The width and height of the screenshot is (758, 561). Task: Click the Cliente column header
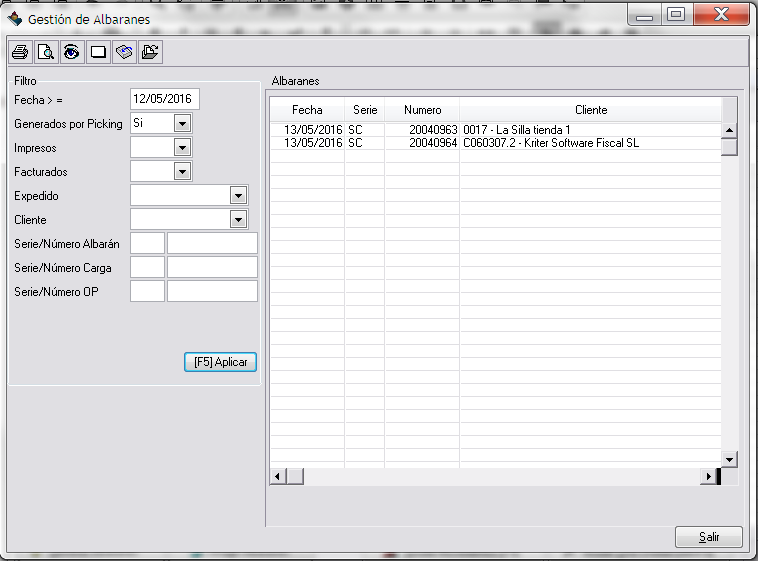591,110
